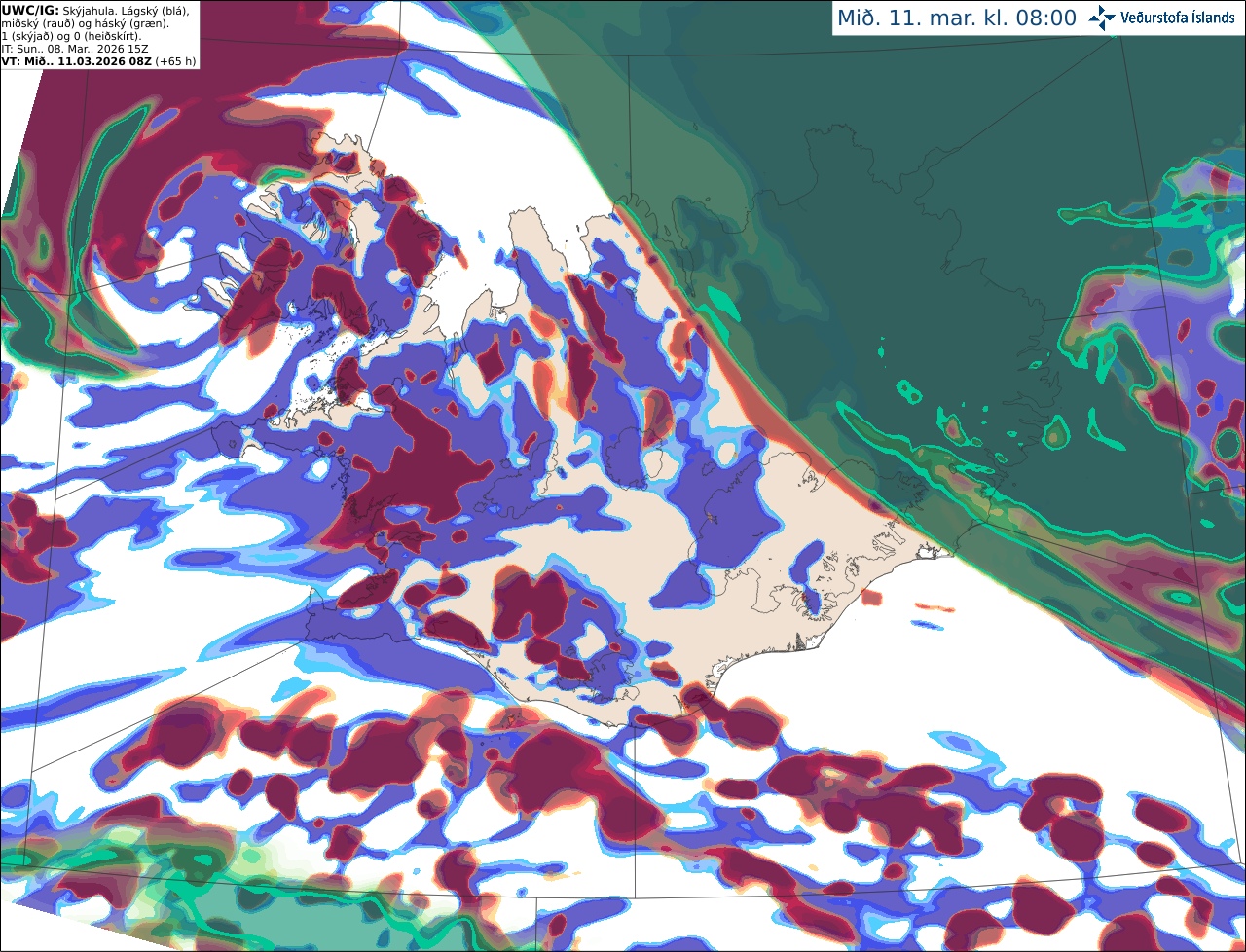Click the '1 (skýjað) og 0 (heiðskírt)' legend line
This screenshot has height=952, width=1246.
pyautogui.click(x=71, y=35)
